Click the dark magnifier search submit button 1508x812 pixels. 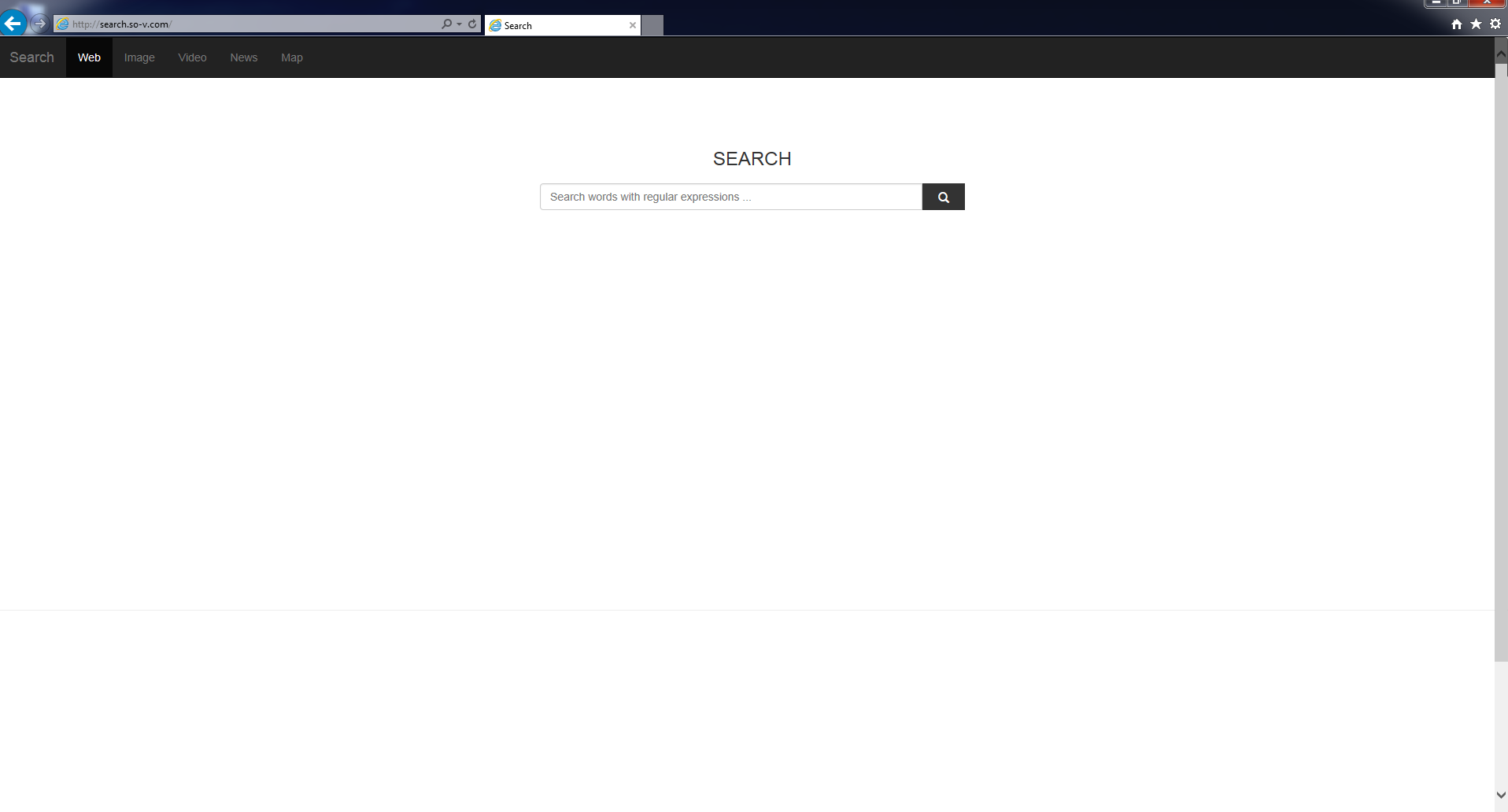[x=944, y=197]
